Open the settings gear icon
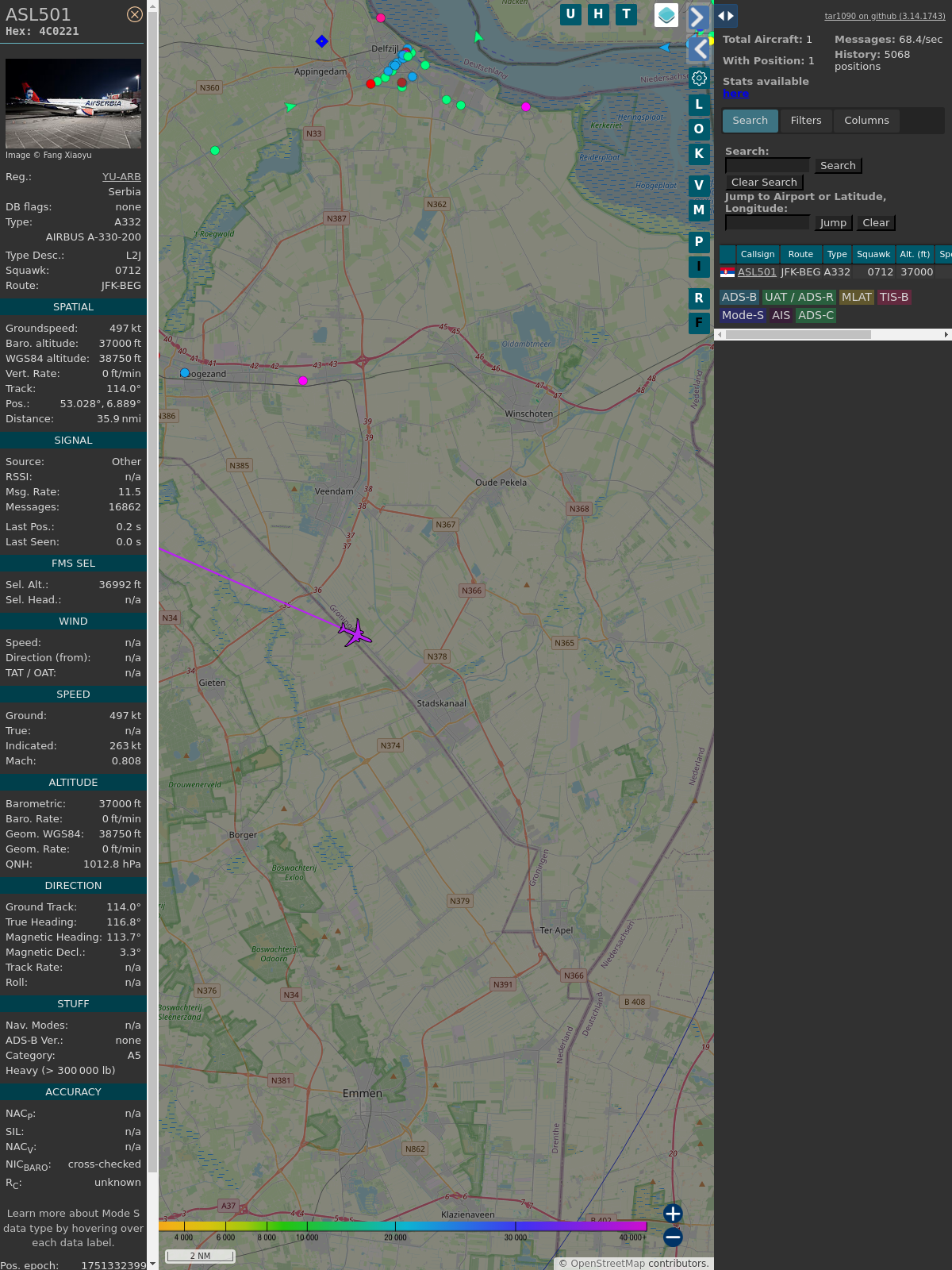Screen dimensions: 952x1270 click(x=699, y=78)
